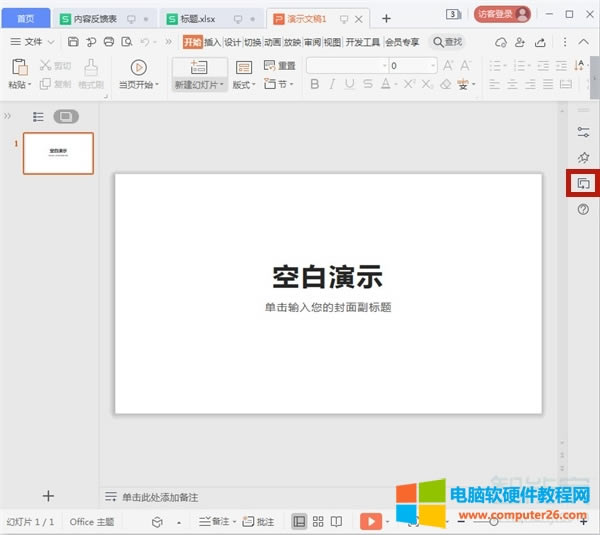Viewport: 600px width, 535px height.
Task: Open the 版式 layout dropdown
Action: (x=244, y=85)
